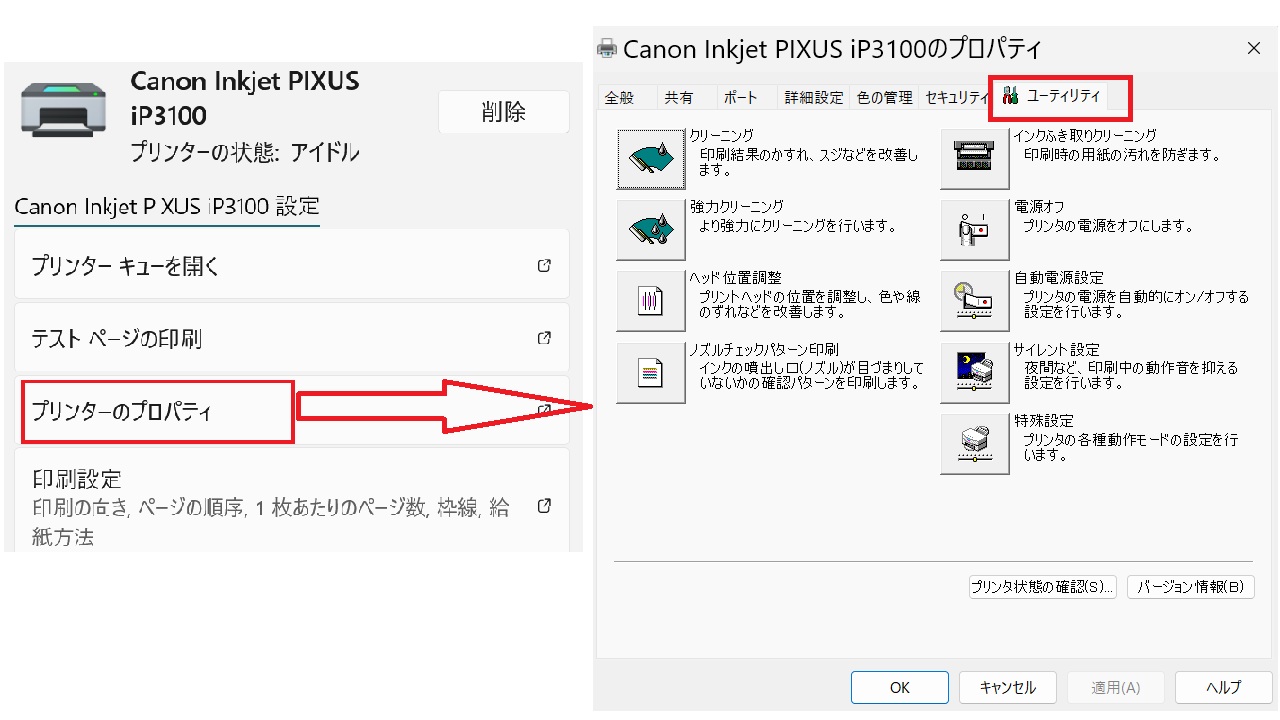Confirm settings with the OK button
The width and height of the screenshot is (1280, 720).
coord(899,687)
